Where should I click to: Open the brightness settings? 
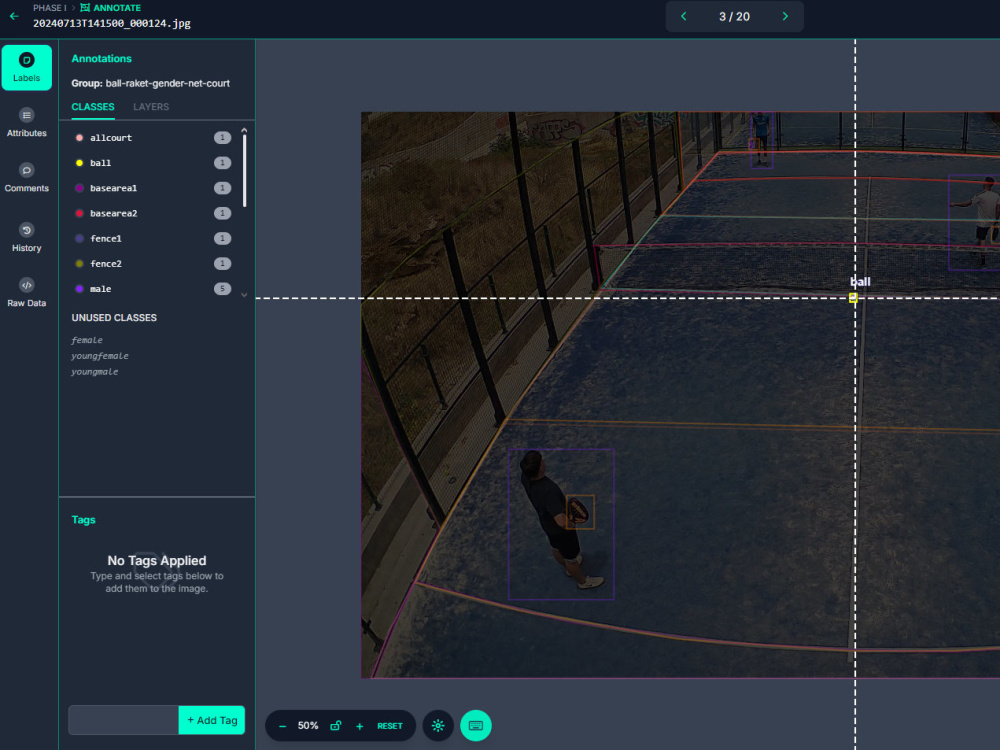click(438, 726)
